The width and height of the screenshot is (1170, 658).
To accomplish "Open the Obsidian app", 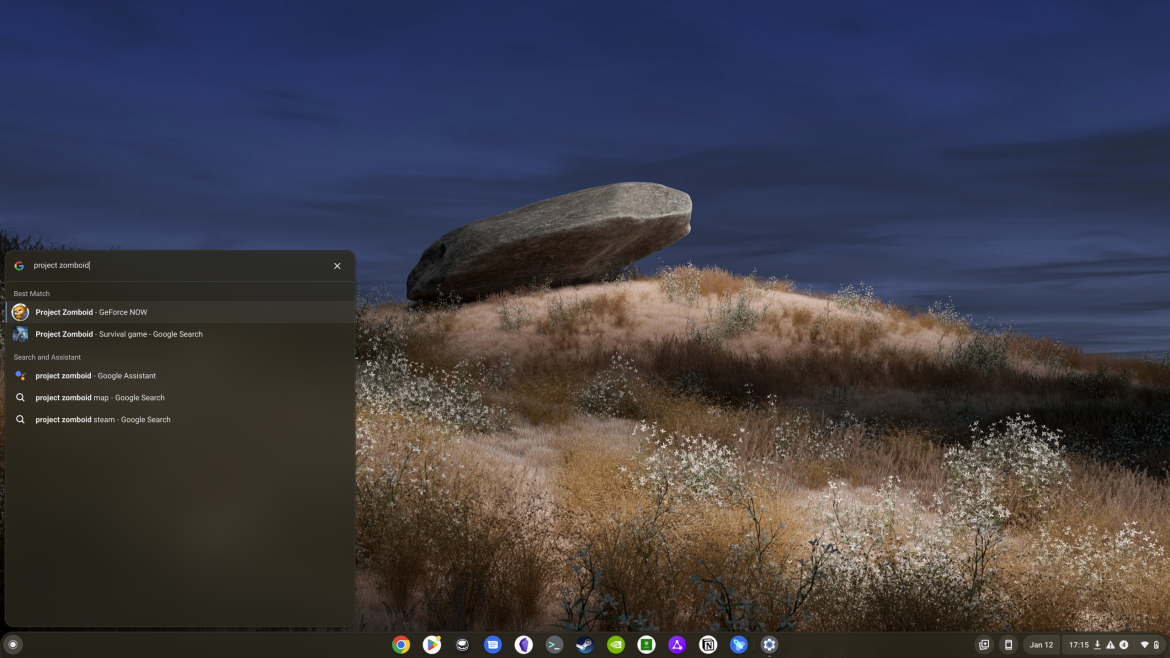I will pos(523,645).
